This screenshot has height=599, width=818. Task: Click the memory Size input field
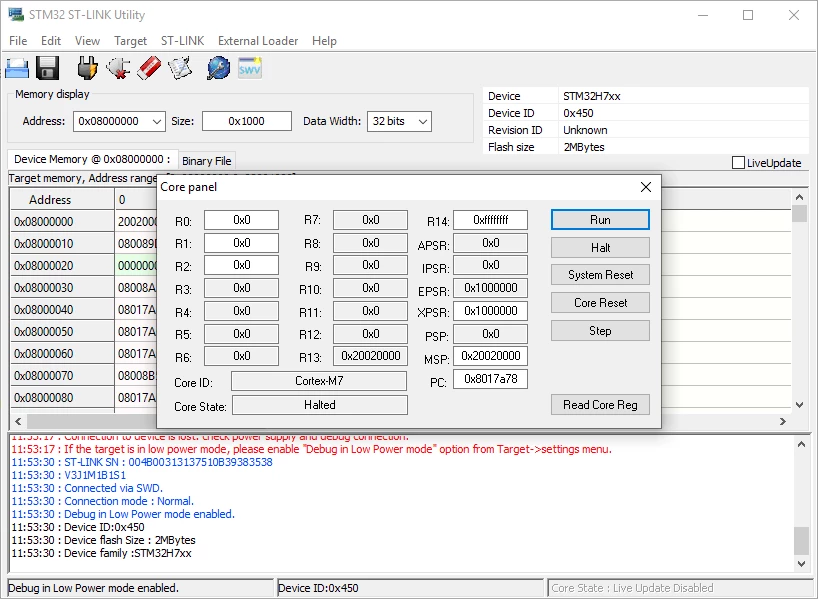pyautogui.click(x=247, y=121)
